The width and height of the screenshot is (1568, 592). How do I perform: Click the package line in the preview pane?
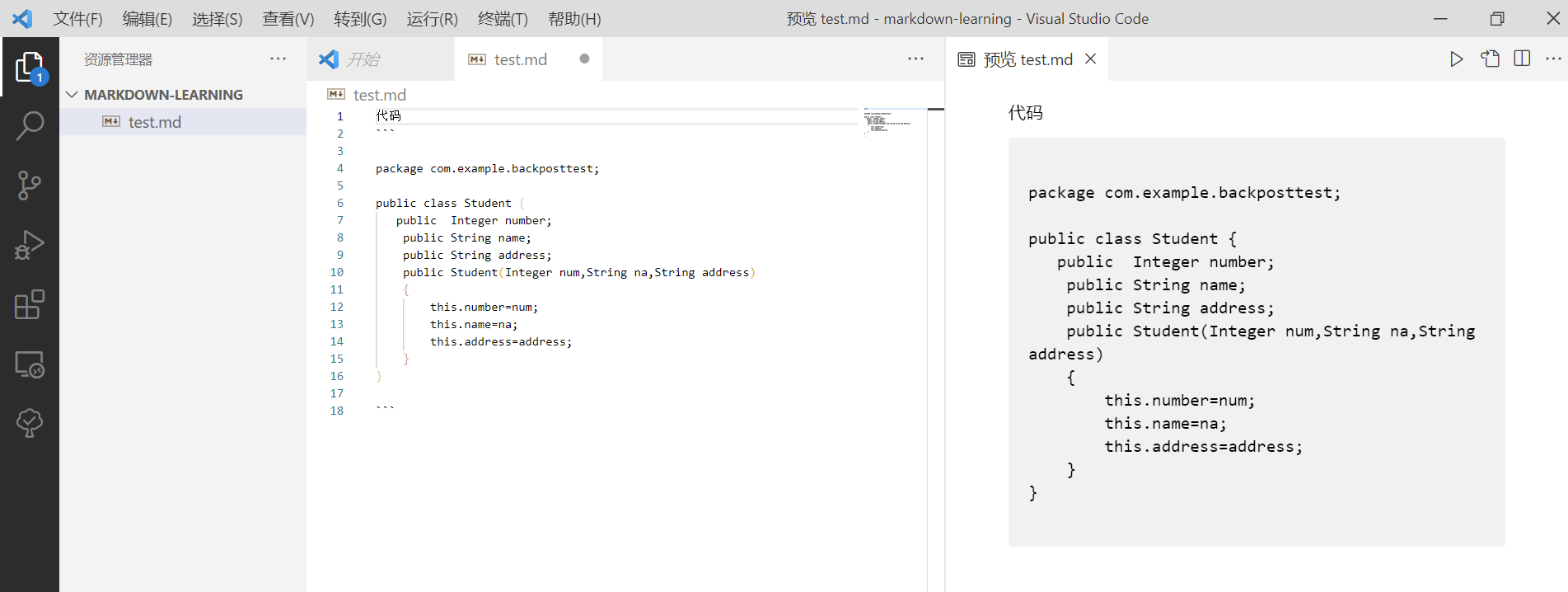pyautogui.click(x=1185, y=192)
